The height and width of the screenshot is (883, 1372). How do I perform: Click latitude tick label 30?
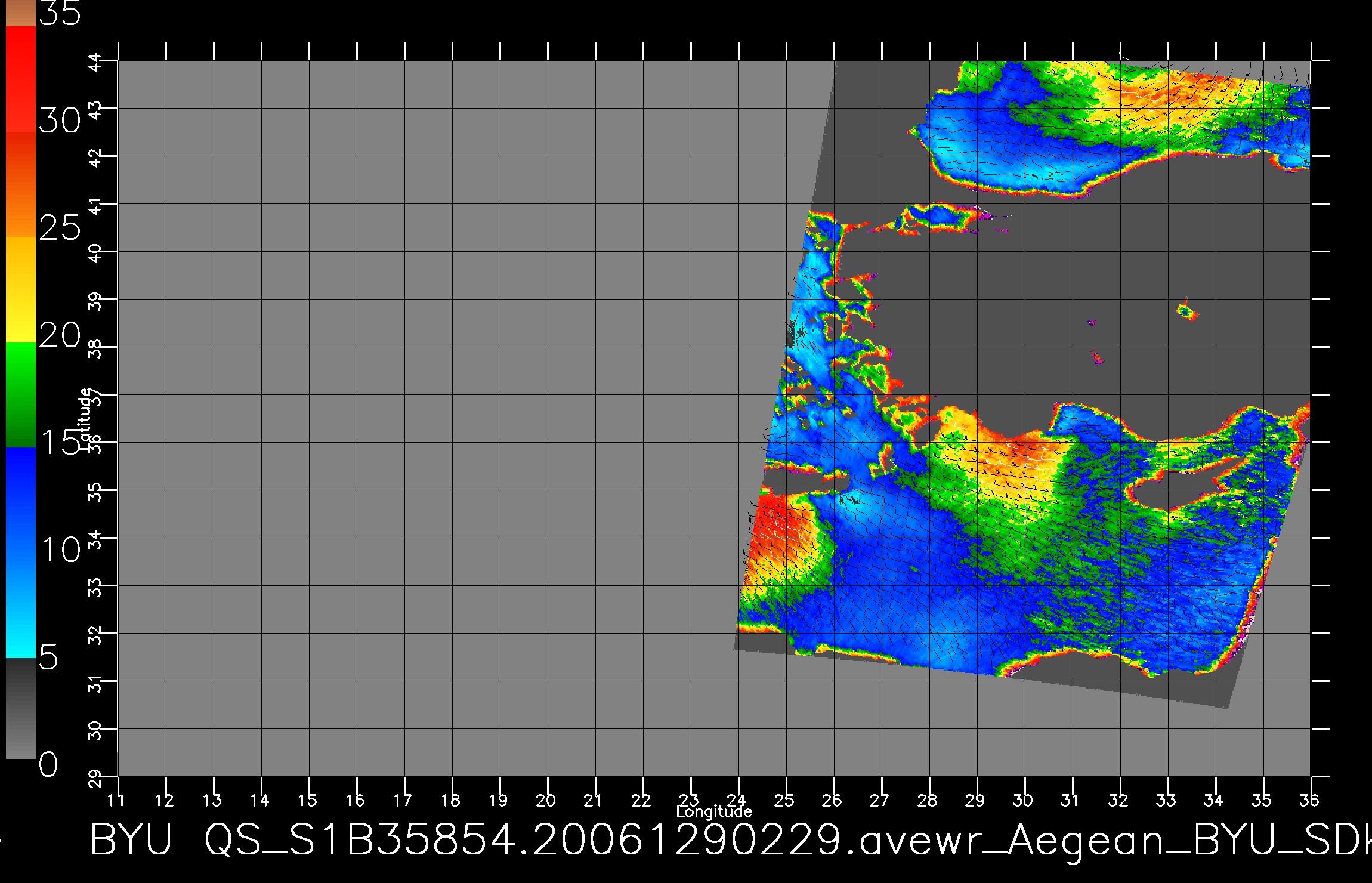pos(95,730)
